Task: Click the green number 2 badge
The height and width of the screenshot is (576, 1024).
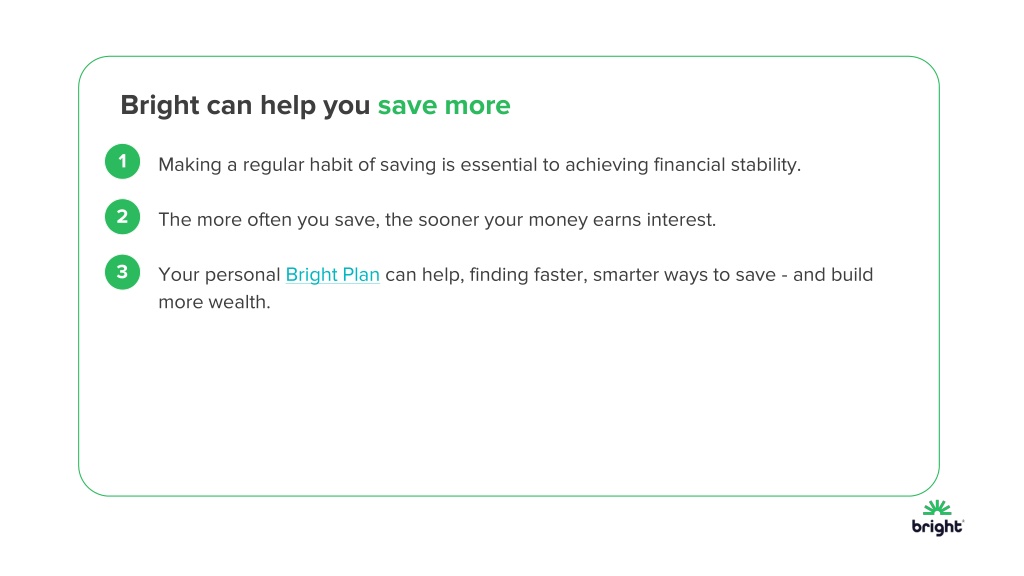Action: (x=122, y=217)
